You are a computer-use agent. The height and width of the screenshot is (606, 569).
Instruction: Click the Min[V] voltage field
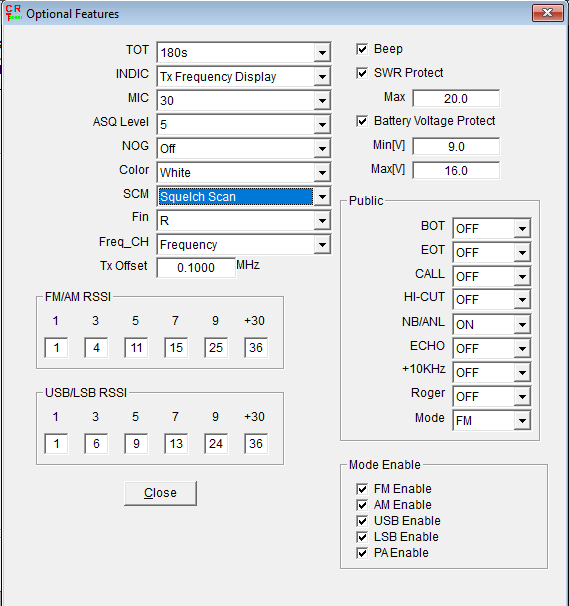[456, 146]
